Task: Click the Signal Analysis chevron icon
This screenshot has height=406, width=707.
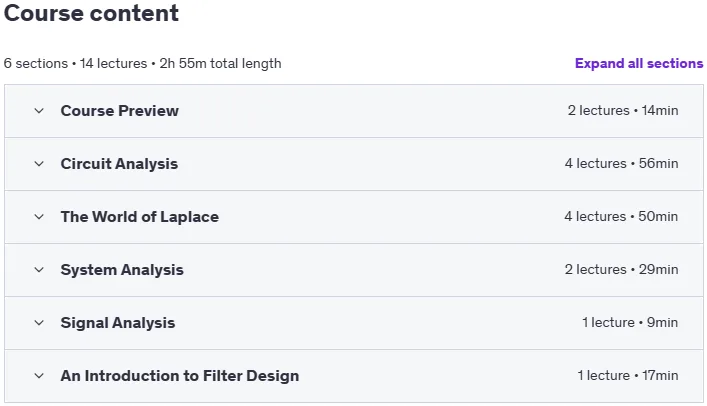Action: pos(39,323)
